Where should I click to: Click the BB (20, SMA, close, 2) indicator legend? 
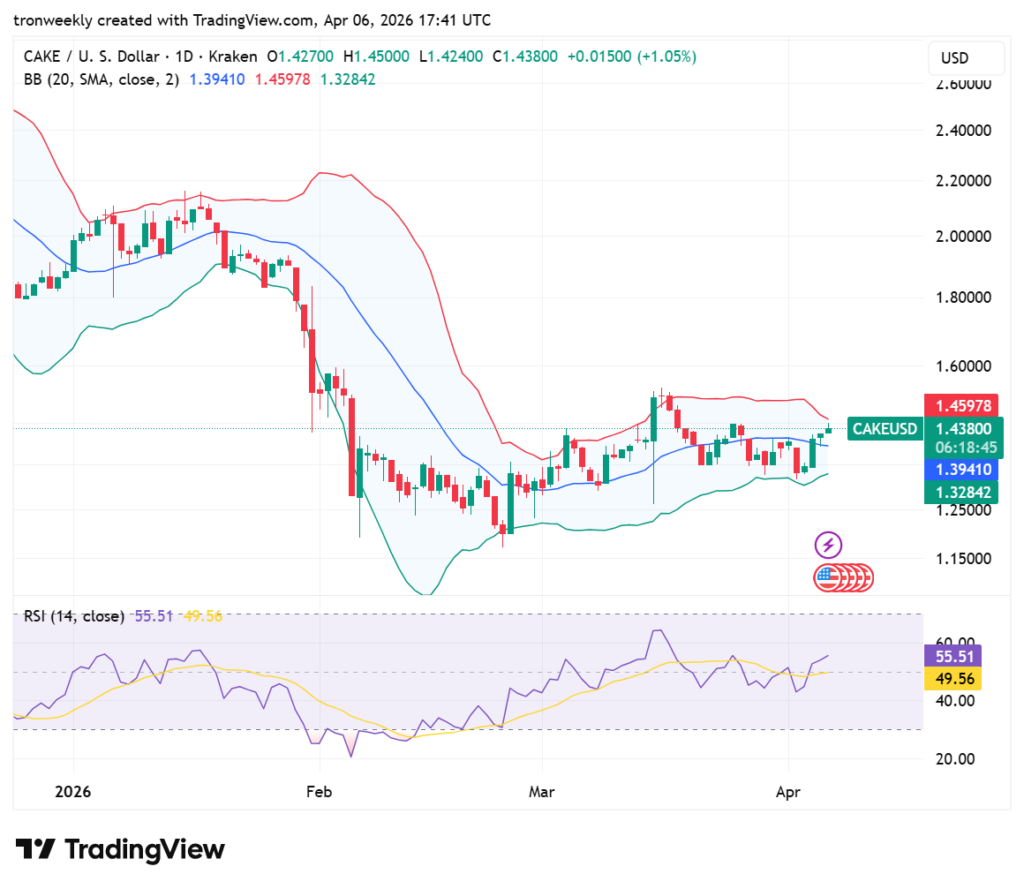[x=101, y=79]
